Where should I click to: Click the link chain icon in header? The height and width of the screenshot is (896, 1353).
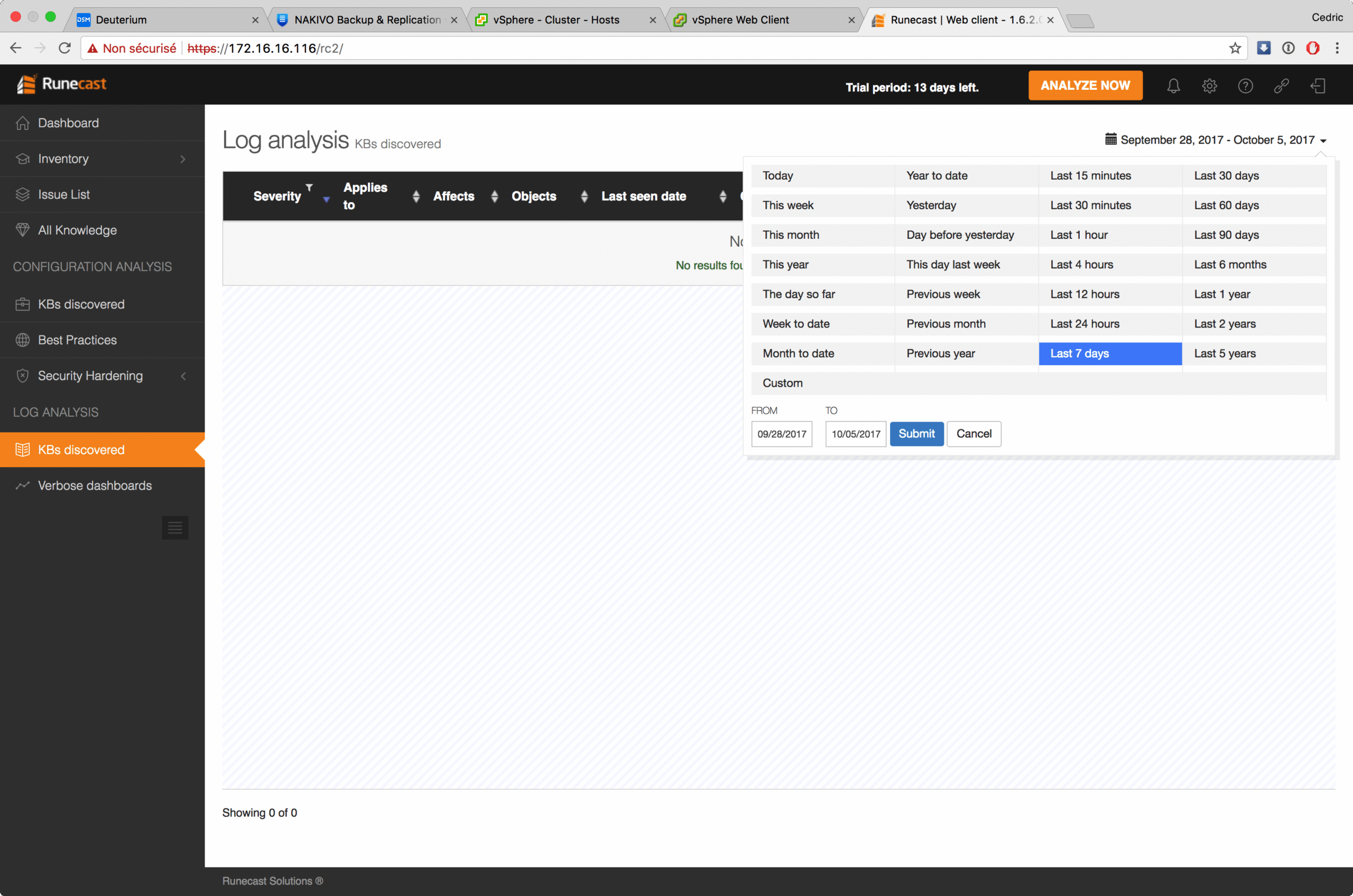[x=1281, y=86]
